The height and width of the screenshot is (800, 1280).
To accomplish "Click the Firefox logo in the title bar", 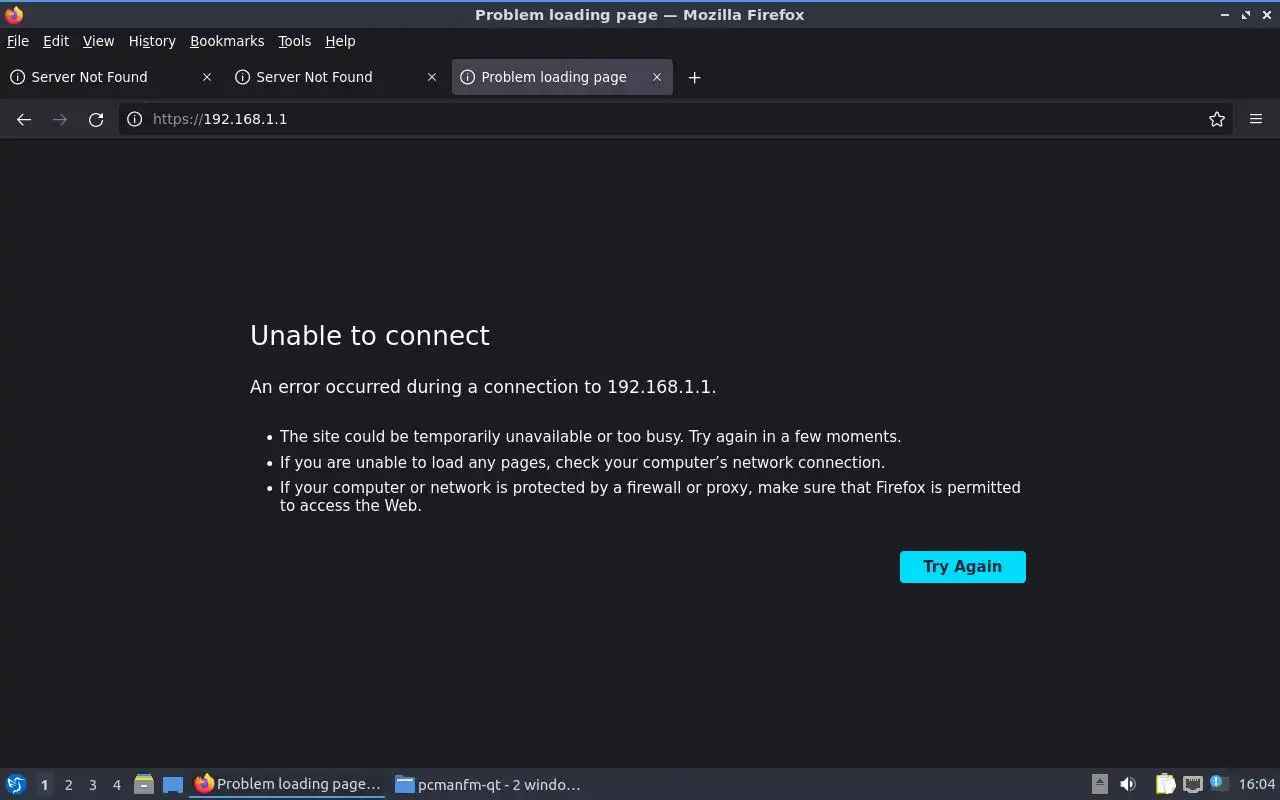I will coord(14,15).
